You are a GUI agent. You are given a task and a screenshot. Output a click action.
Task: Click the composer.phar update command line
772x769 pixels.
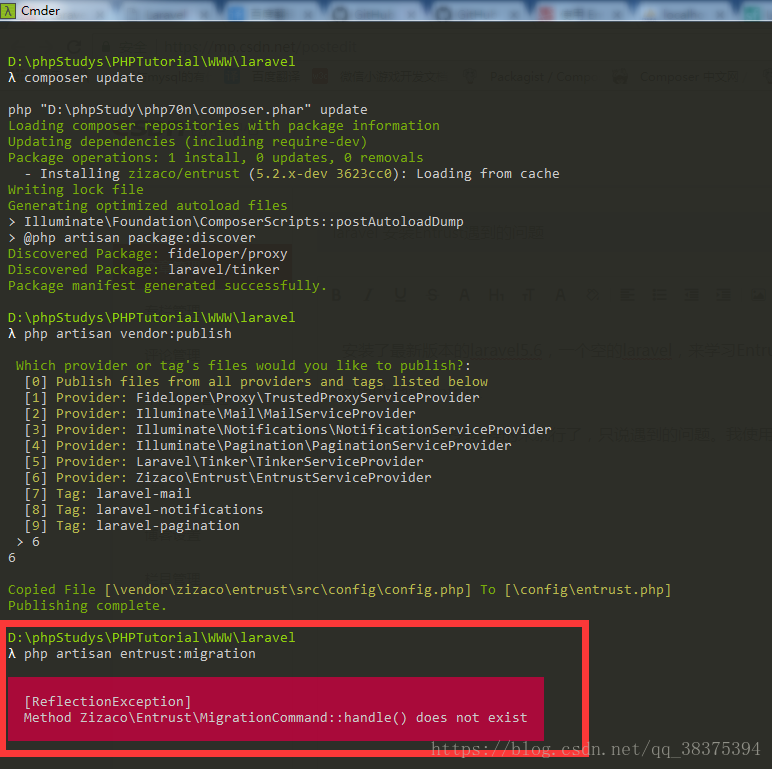click(x=188, y=110)
